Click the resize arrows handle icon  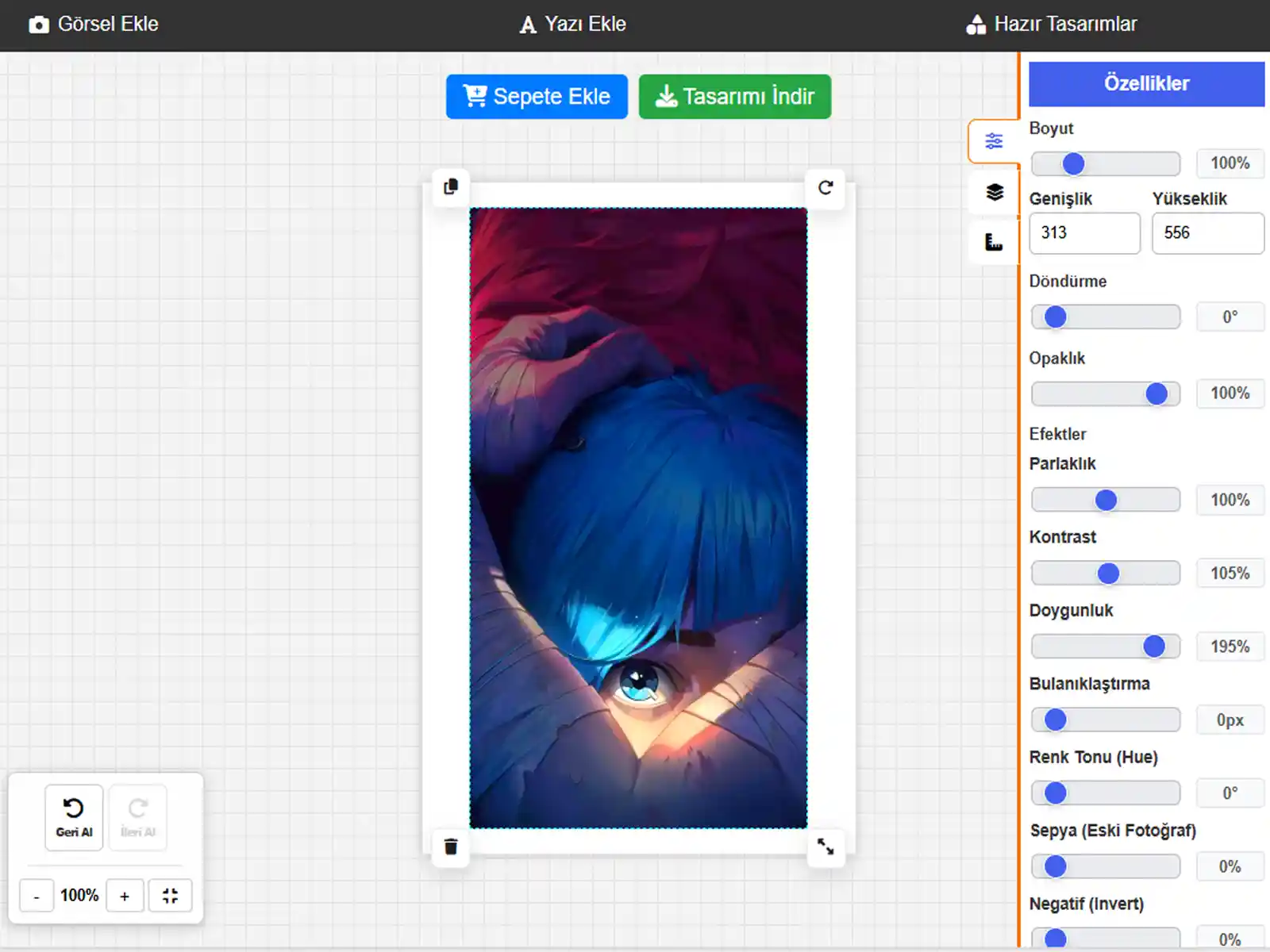click(825, 846)
